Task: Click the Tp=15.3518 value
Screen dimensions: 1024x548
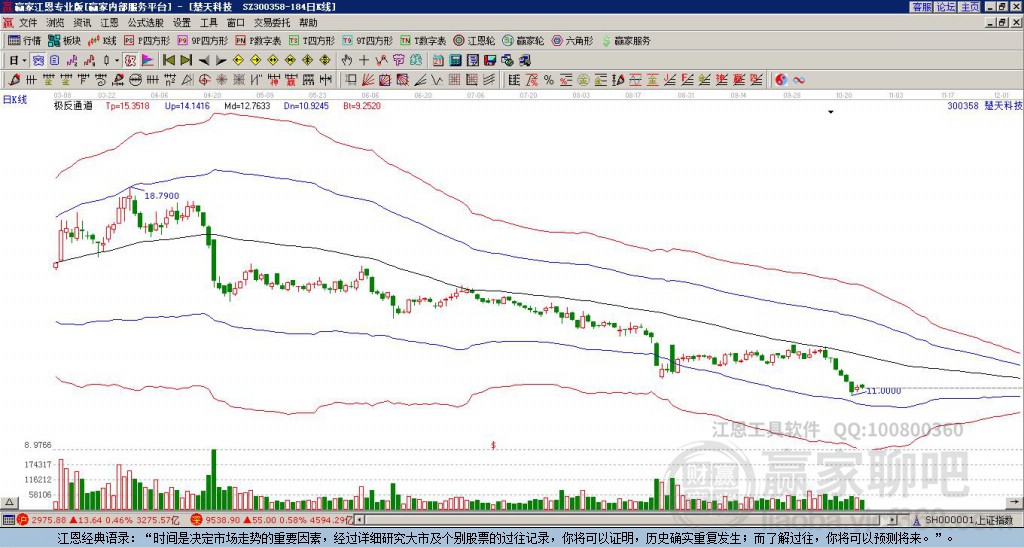Action: 127,106
